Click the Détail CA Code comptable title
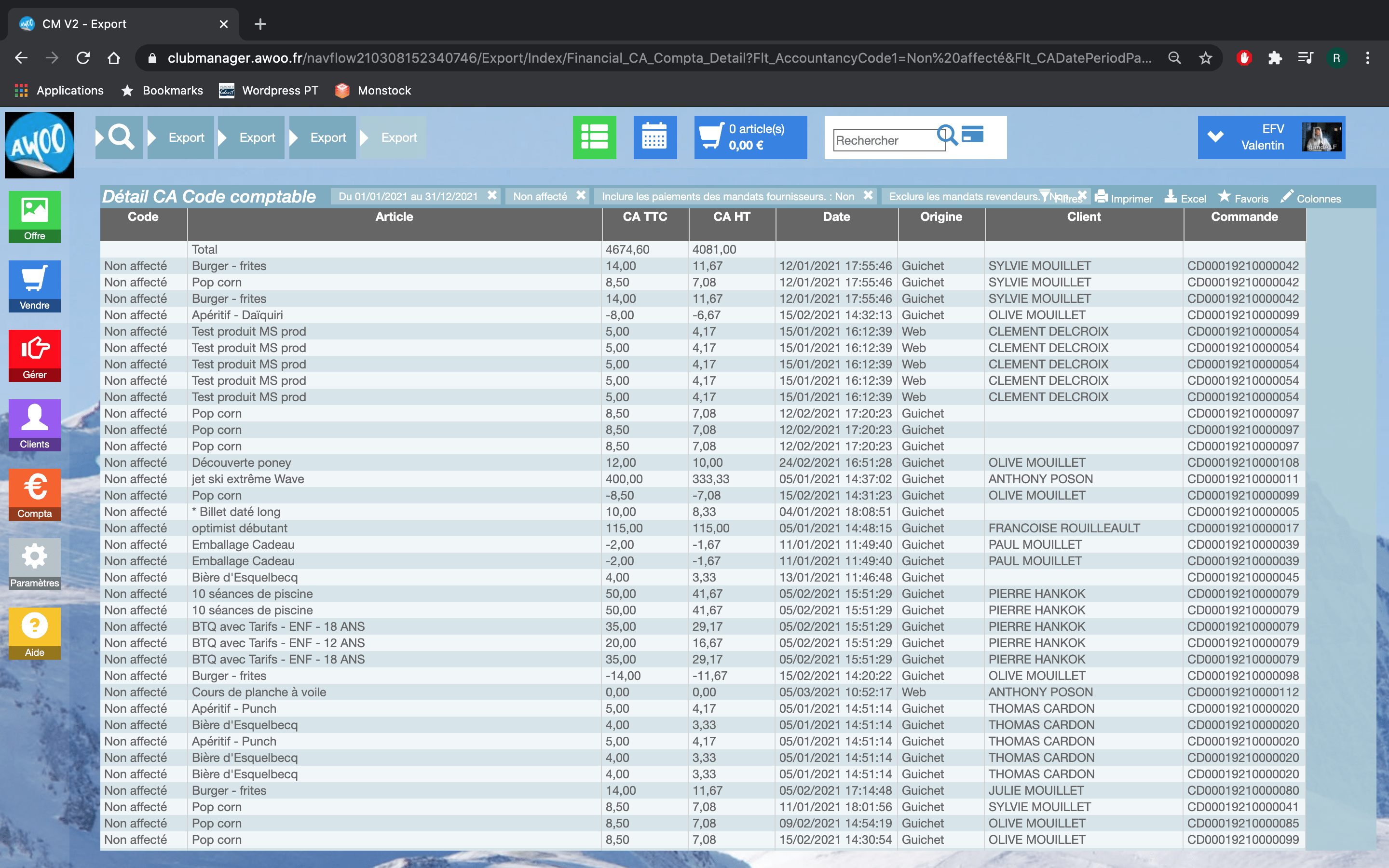This screenshot has height=868, width=1389. pos(209,196)
